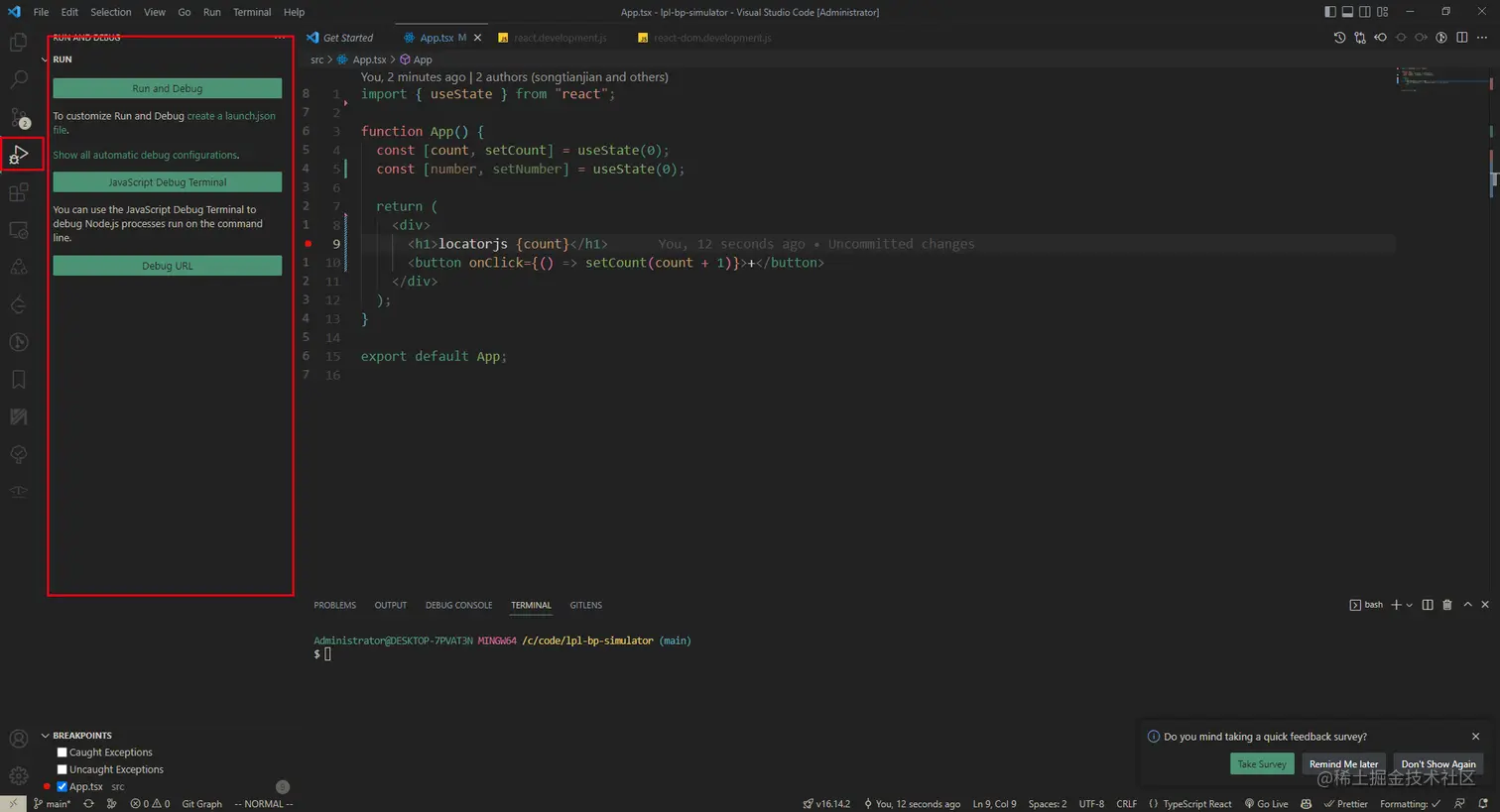The height and width of the screenshot is (812, 1500).
Task: Open the Terminal menu in the menu bar
Action: 252,12
